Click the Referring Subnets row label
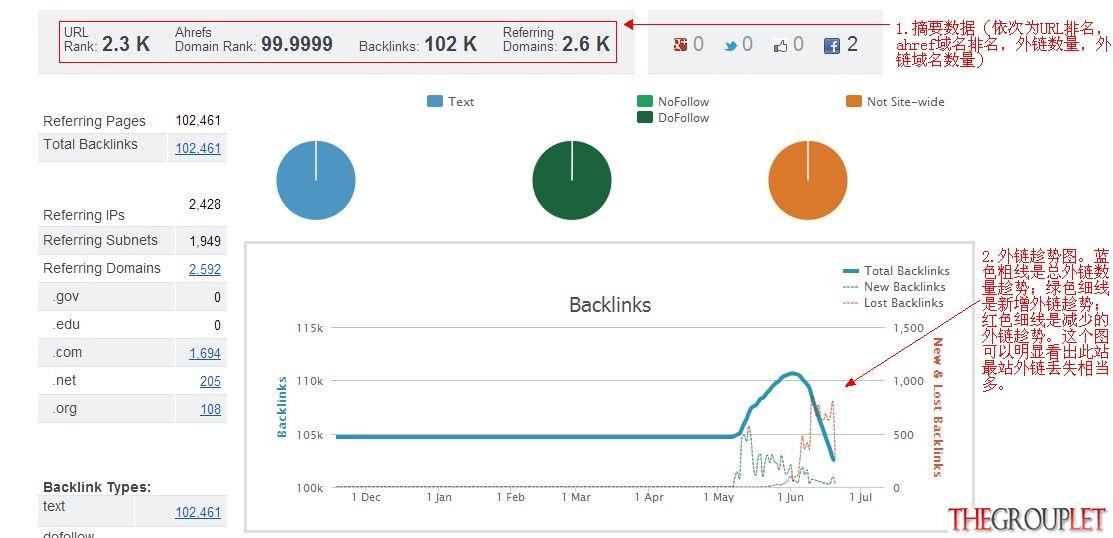This screenshot has height=538, width=1113. click(x=100, y=241)
